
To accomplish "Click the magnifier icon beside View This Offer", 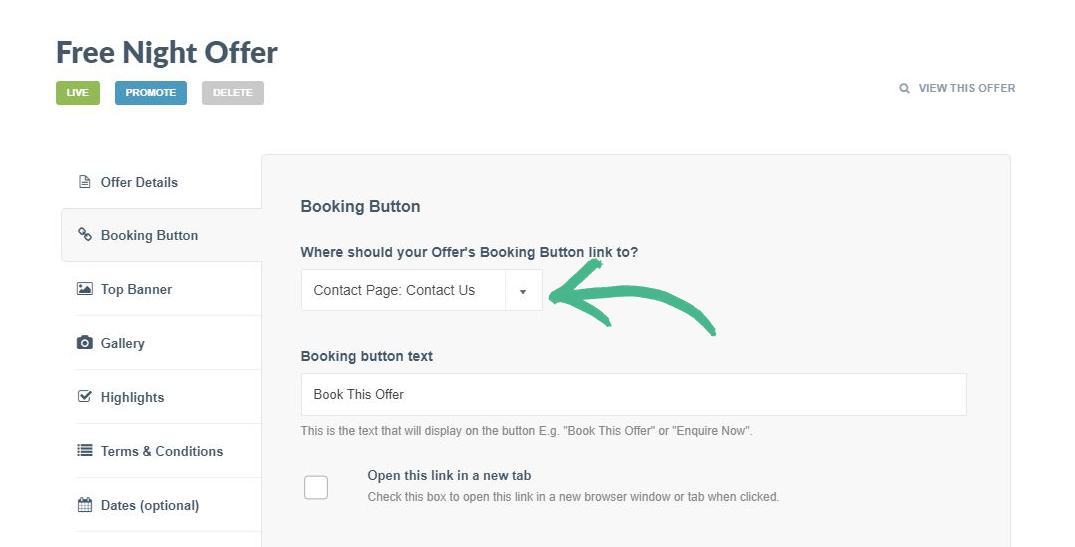I will pos(904,88).
